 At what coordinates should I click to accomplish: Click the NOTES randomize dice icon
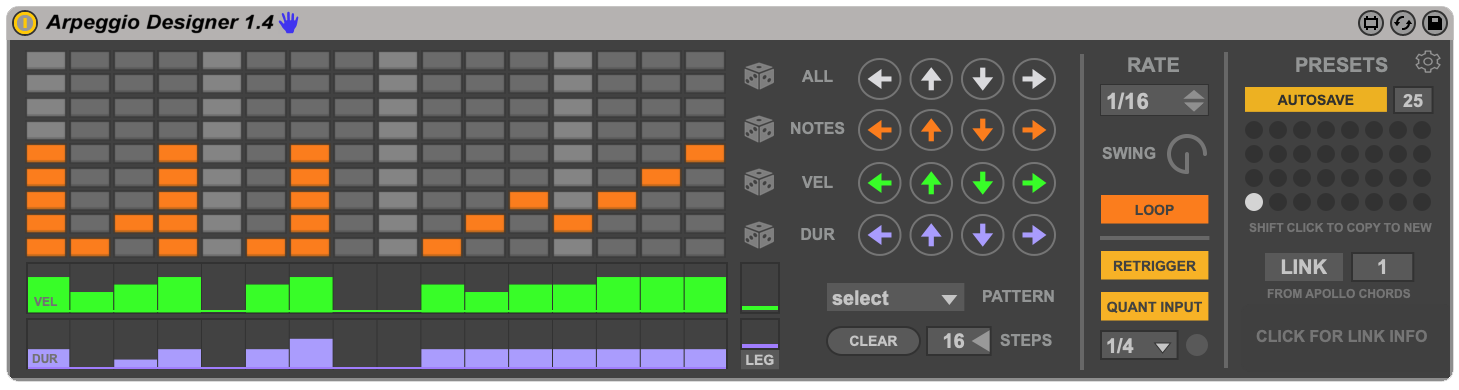[x=759, y=129]
